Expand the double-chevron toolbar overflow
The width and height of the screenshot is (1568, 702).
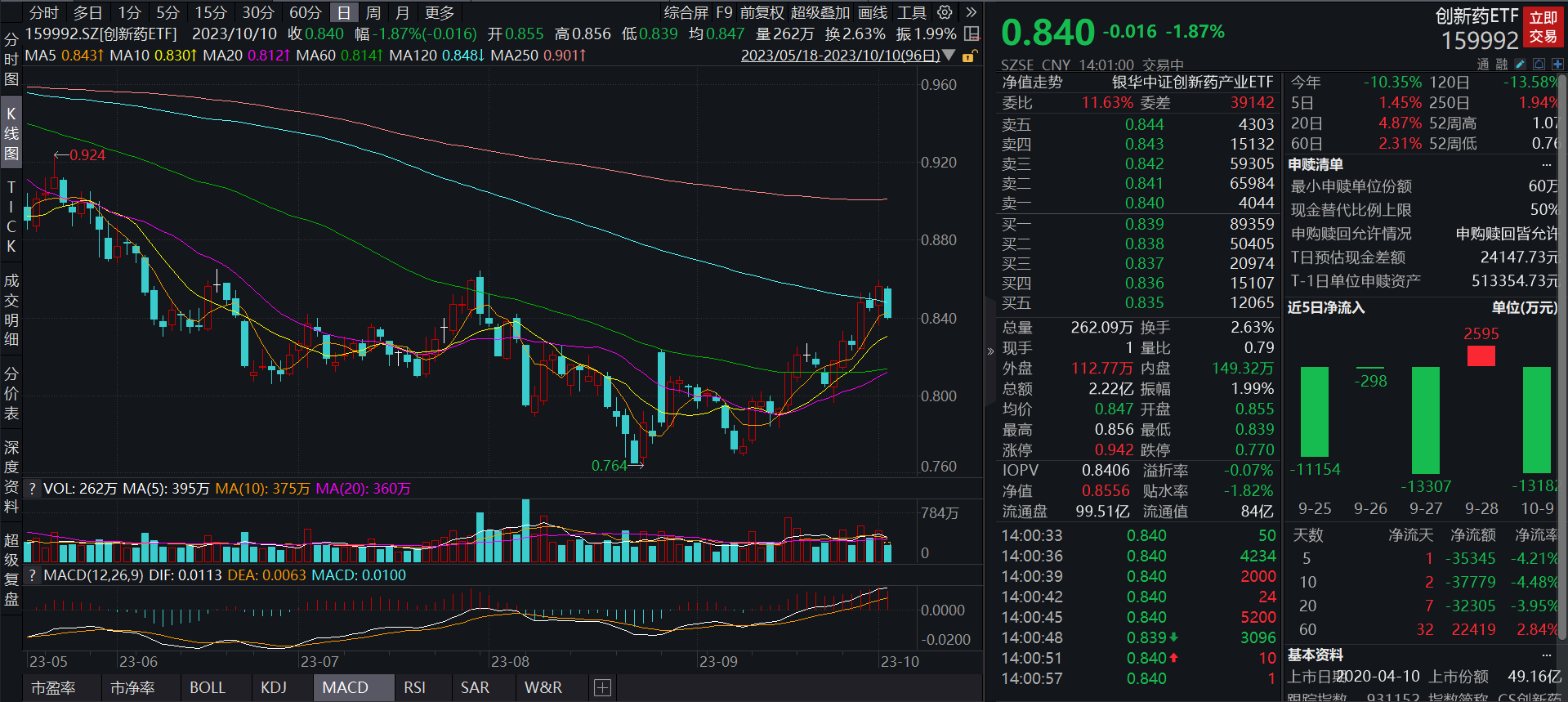tap(971, 12)
